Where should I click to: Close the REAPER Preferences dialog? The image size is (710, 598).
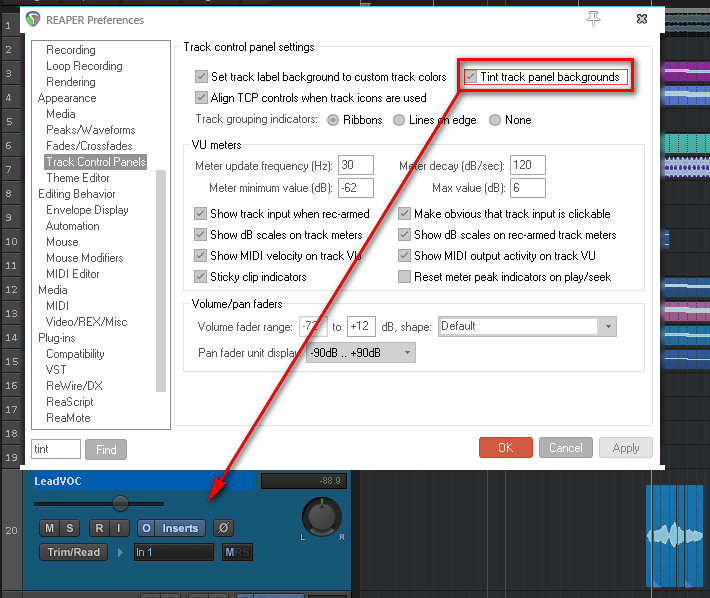pyautogui.click(x=642, y=19)
